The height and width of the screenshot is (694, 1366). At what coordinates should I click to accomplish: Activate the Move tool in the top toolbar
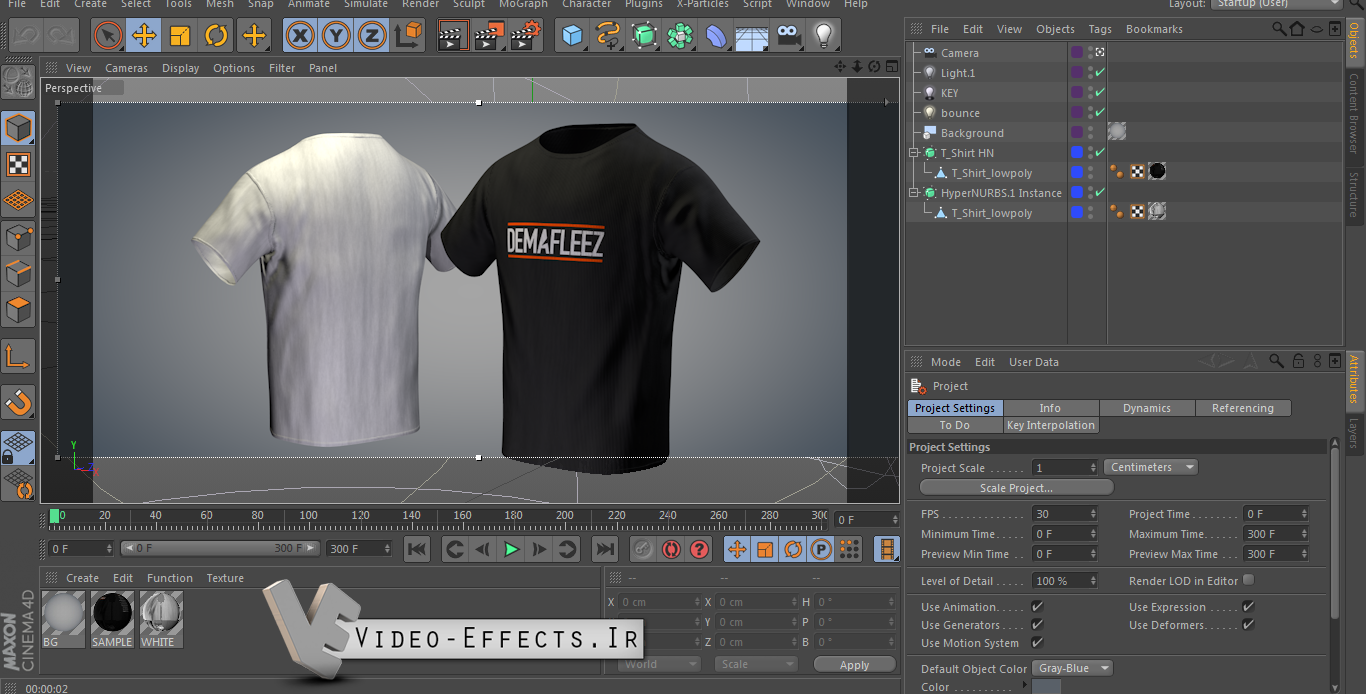pos(144,37)
